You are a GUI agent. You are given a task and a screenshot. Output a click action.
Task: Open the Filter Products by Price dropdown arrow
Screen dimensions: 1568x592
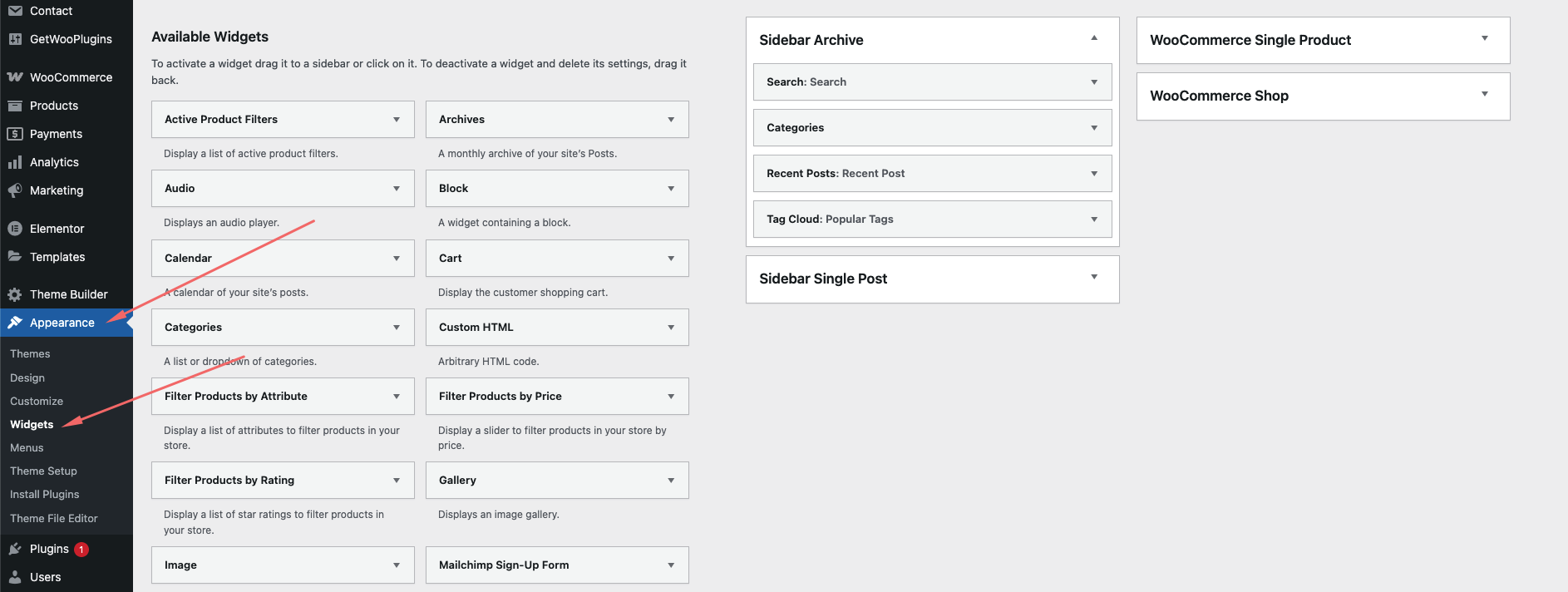point(671,397)
